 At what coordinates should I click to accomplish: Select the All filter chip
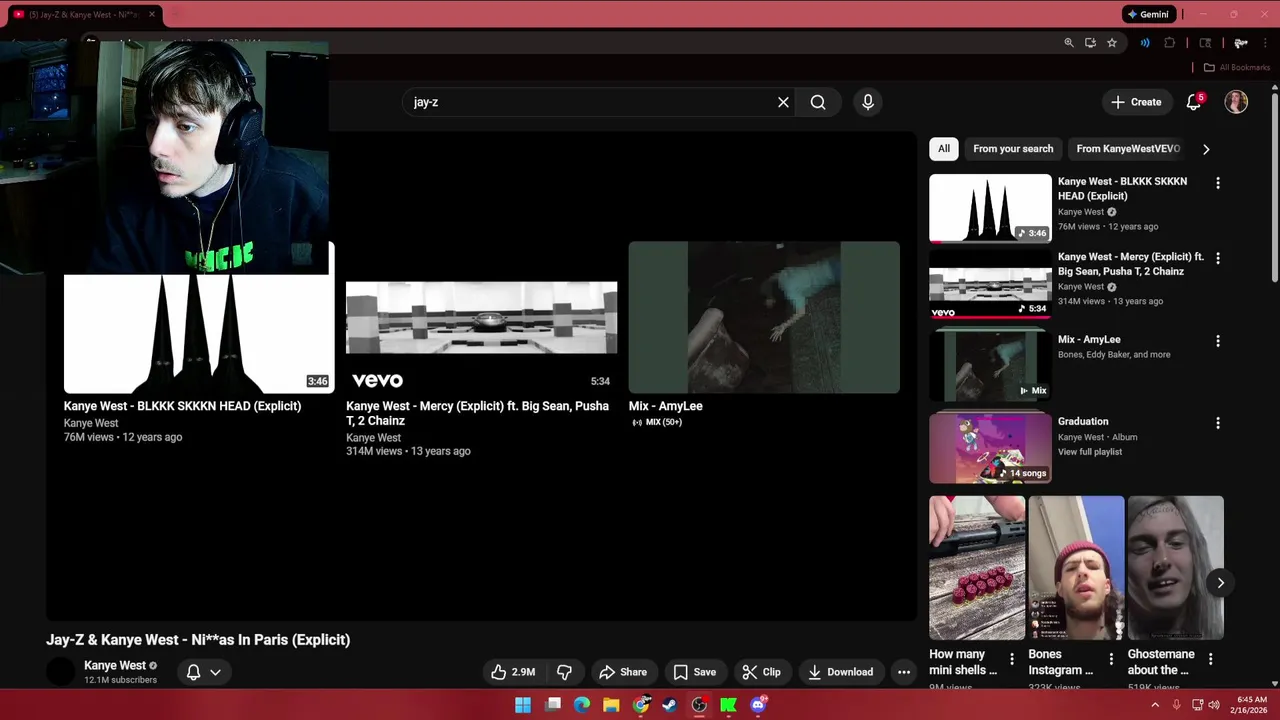(x=944, y=149)
